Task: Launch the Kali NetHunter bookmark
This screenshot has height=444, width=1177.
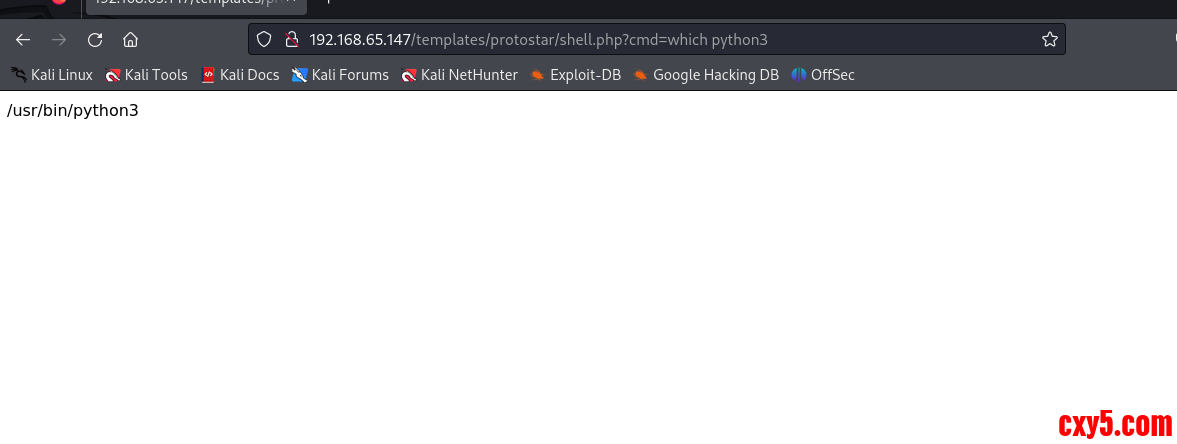Action: (x=459, y=75)
